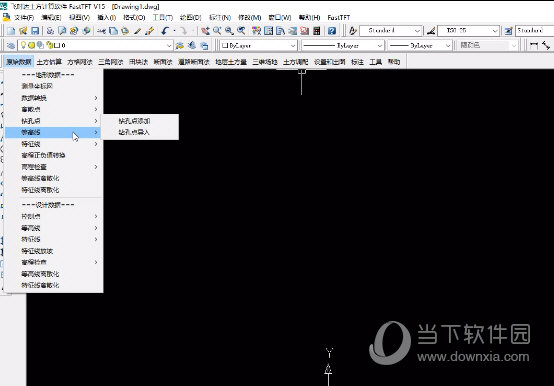
Task: Click the Redo arrow icon
Action: [x=183, y=31]
